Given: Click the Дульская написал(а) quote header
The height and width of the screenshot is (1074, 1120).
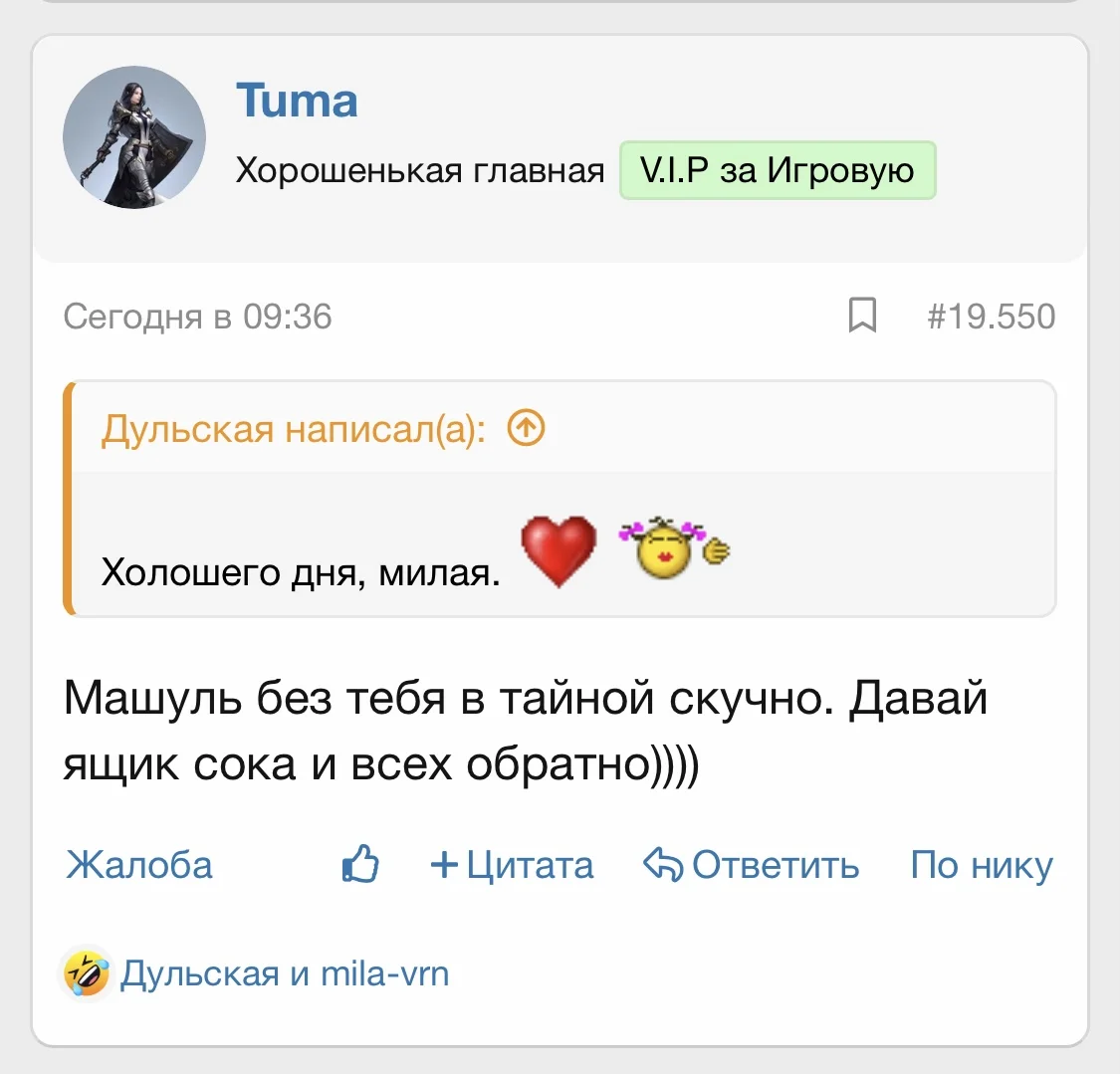Looking at the screenshot, I should coord(294,430).
